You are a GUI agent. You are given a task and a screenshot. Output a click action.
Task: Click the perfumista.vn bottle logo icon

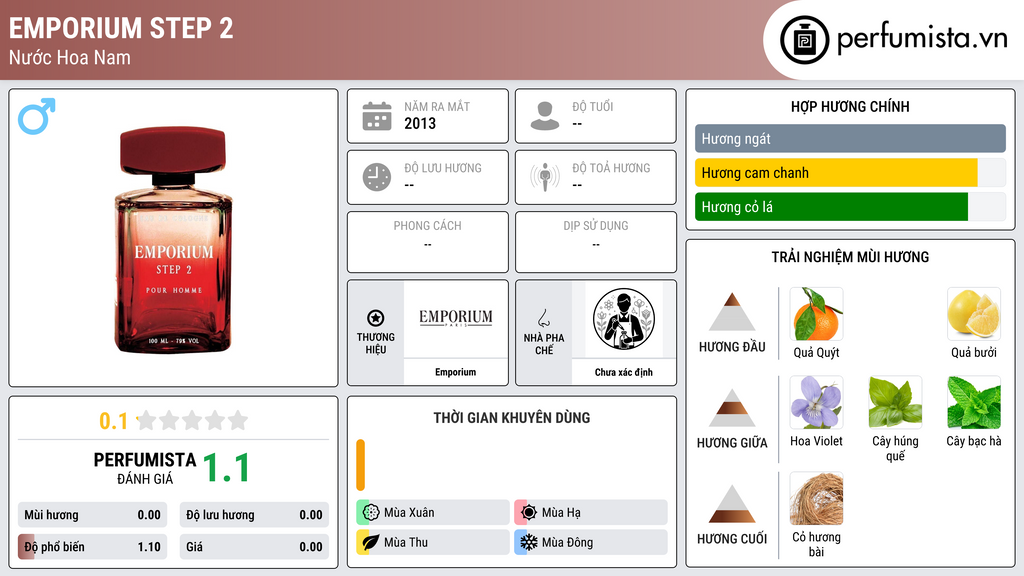tap(805, 40)
